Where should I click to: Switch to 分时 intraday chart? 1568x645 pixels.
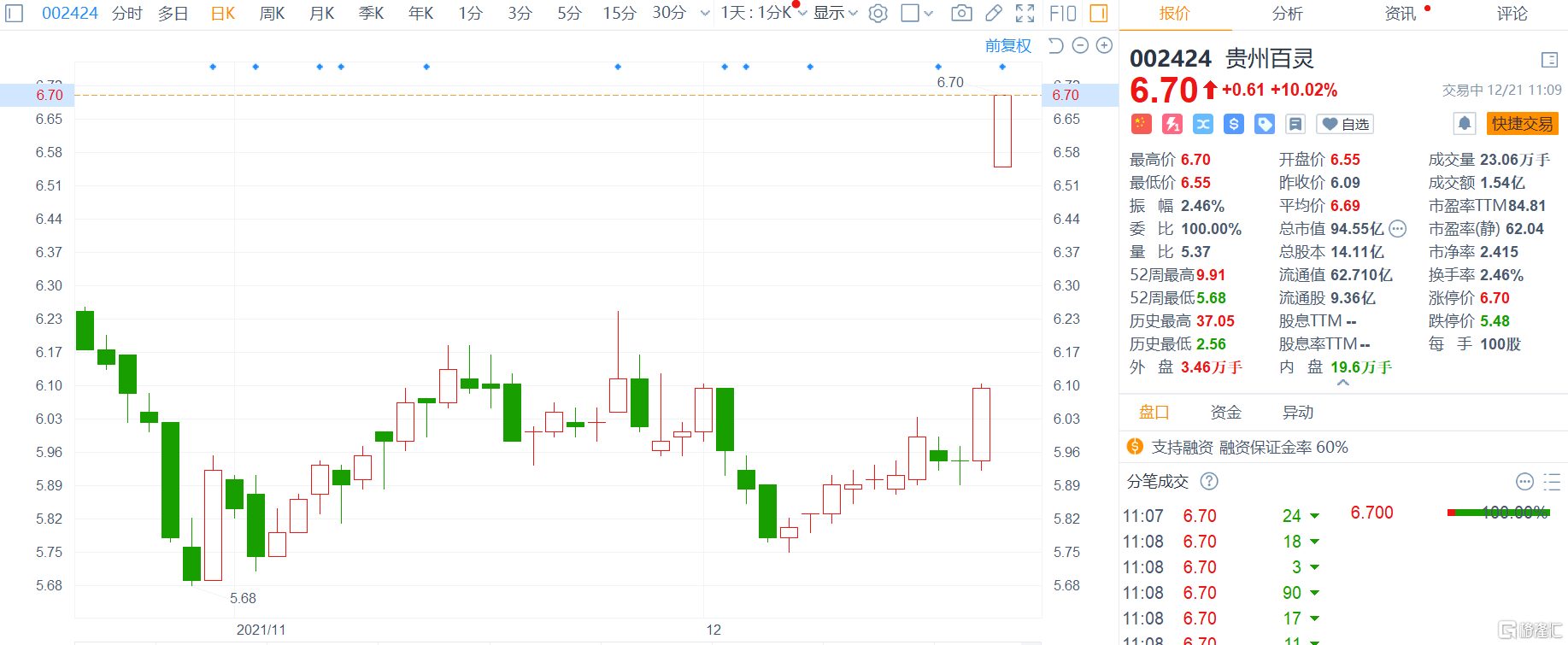127,13
